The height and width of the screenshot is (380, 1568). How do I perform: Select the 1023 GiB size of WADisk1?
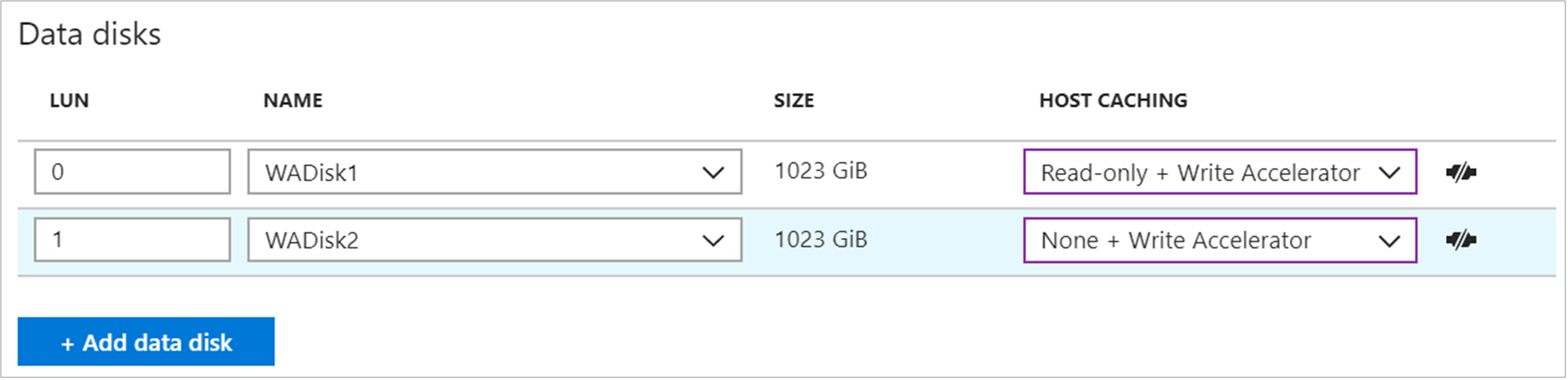(821, 171)
